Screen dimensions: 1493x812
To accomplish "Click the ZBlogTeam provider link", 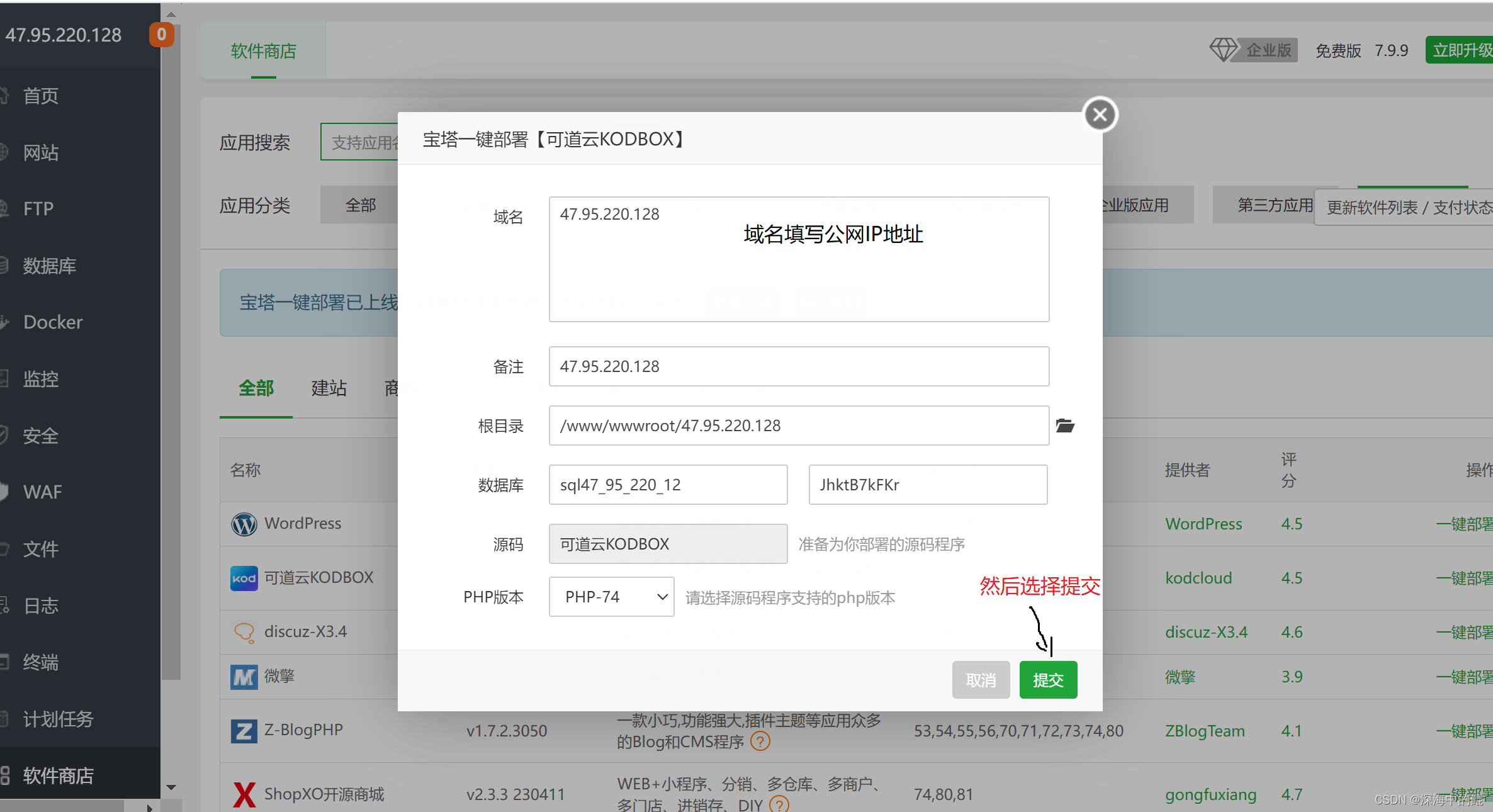I will tap(1205, 731).
